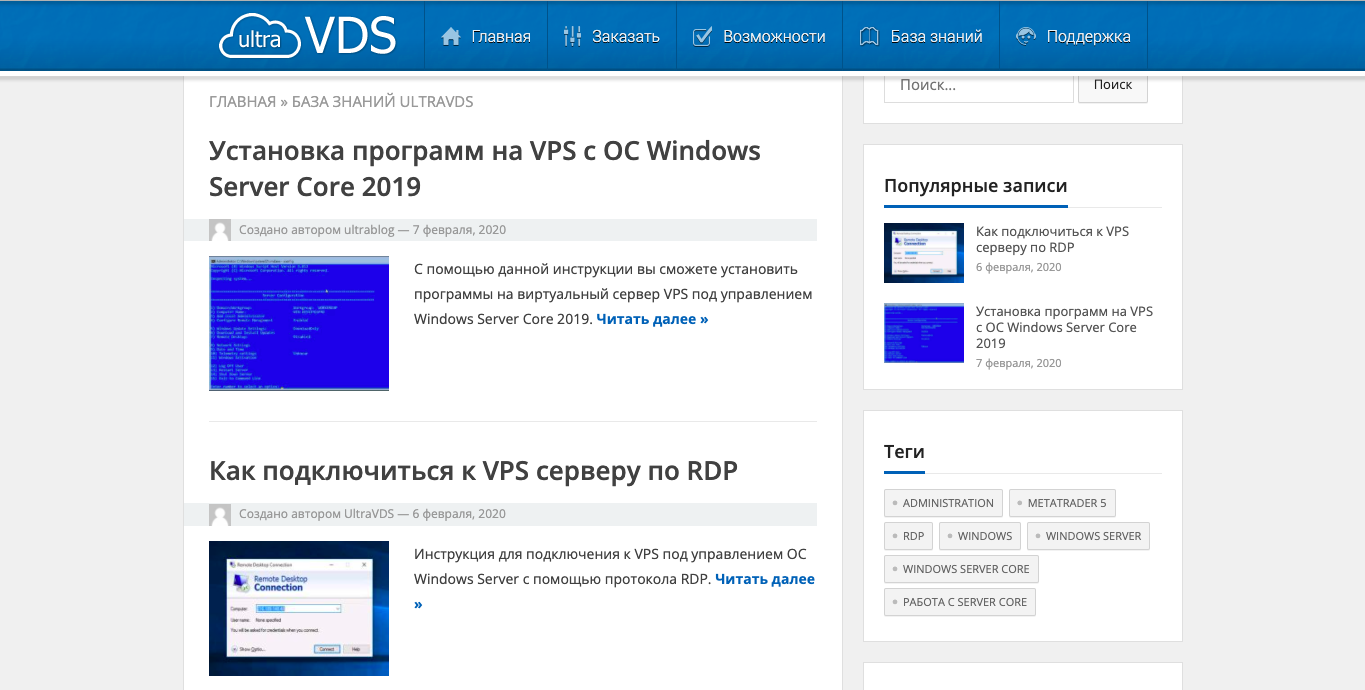
Task: Open the База знаний menu item
Action: [x=921, y=36]
